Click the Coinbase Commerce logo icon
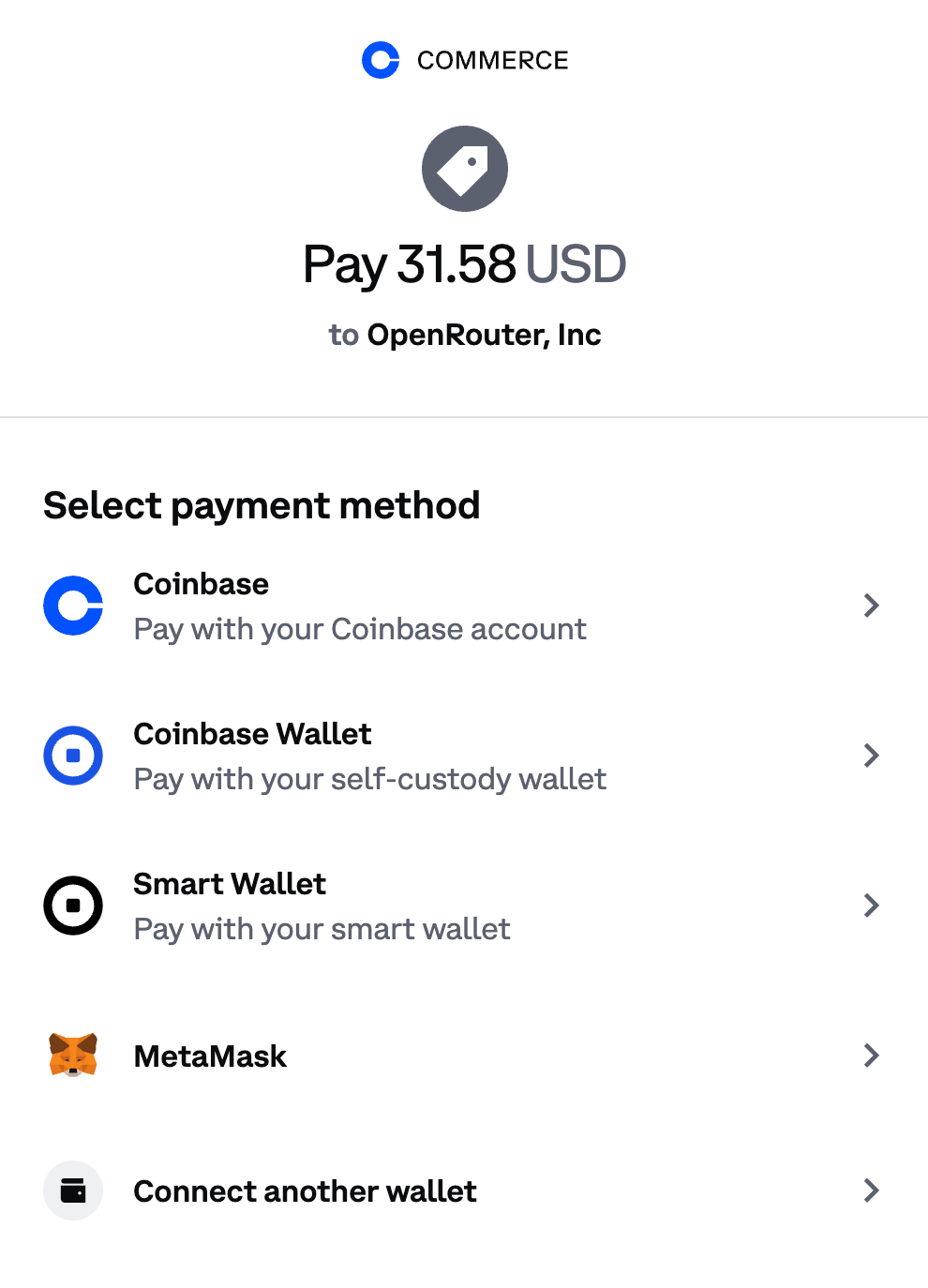 [381, 60]
